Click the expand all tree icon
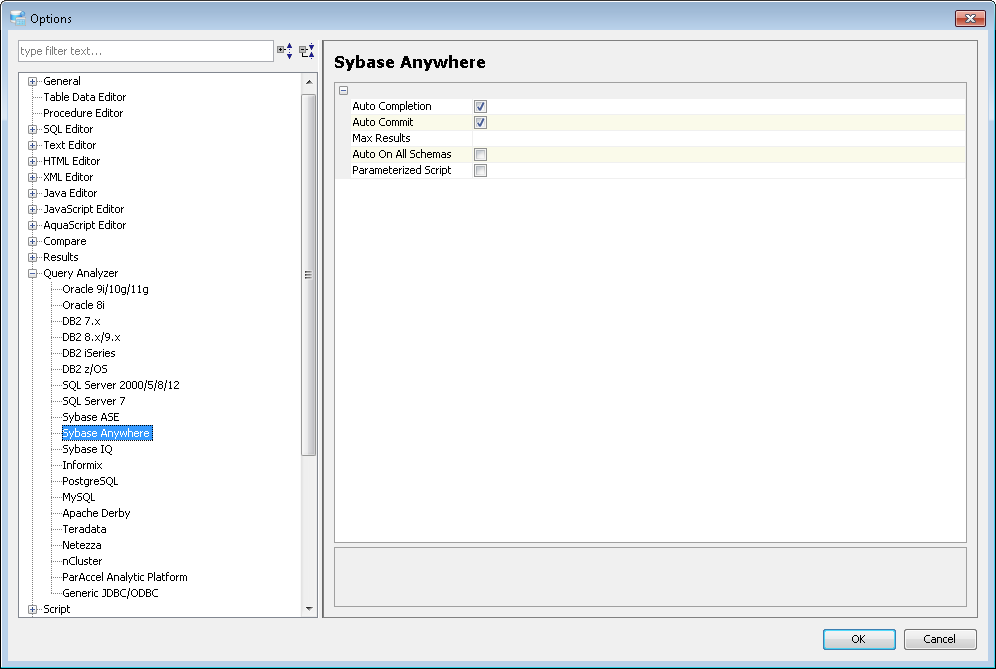The image size is (996, 669). click(285, 51)
